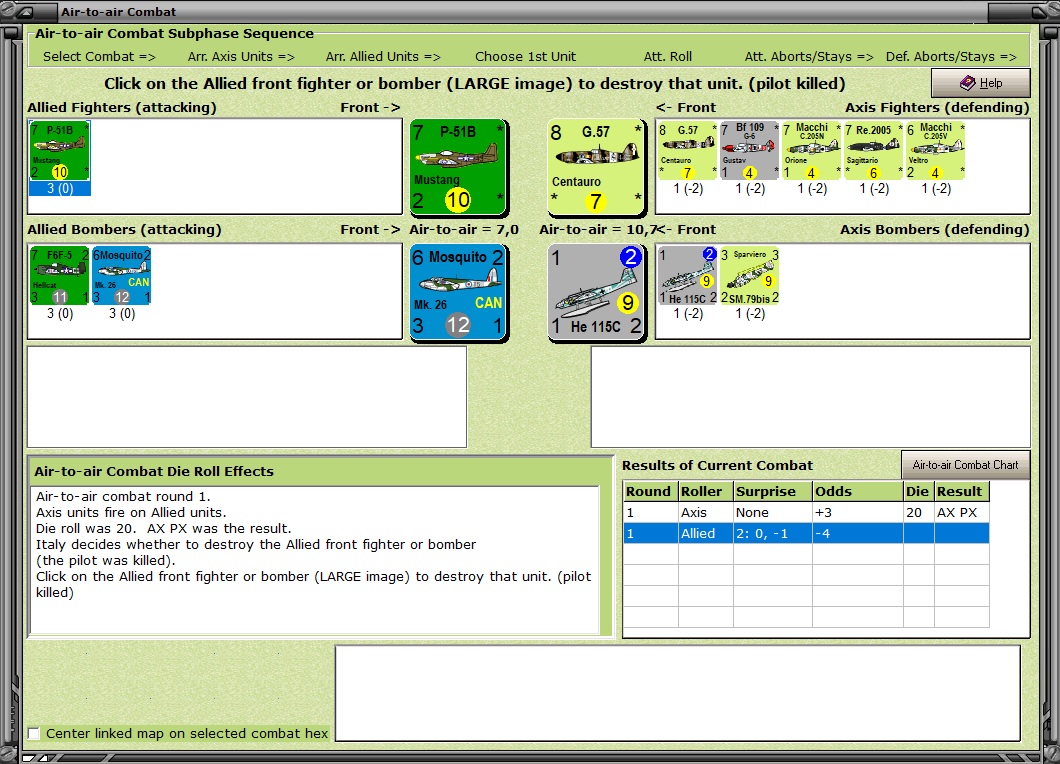
Task: Destroy the large Mosquito Mk. 26 front bomber
Action: pyautogui.click(x=458, y=292)
